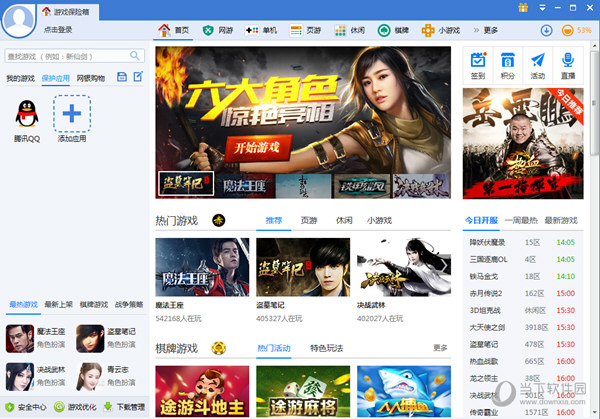This screenshot has width=600, height=419.
Task: Select 盗墓笔记 banner thumbnail
Action: 186,184
